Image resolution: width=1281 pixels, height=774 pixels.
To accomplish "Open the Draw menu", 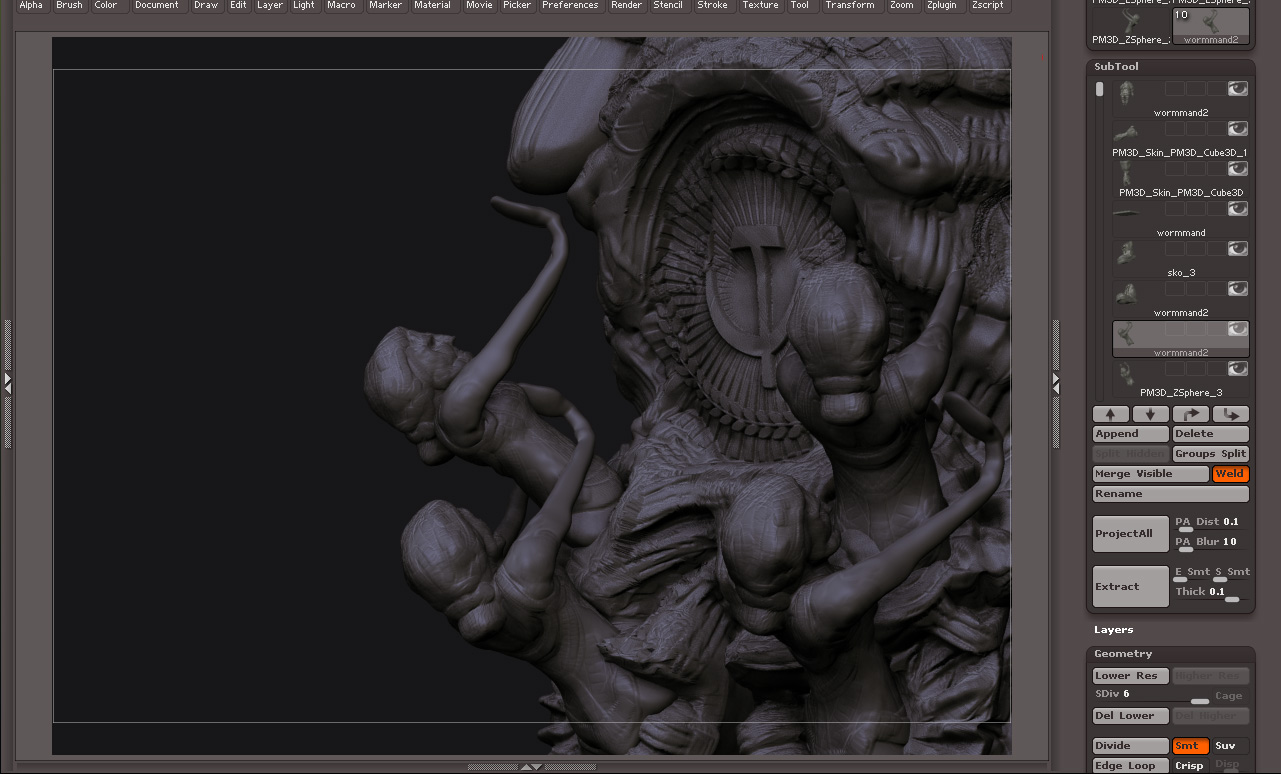I will pos(206,6).
